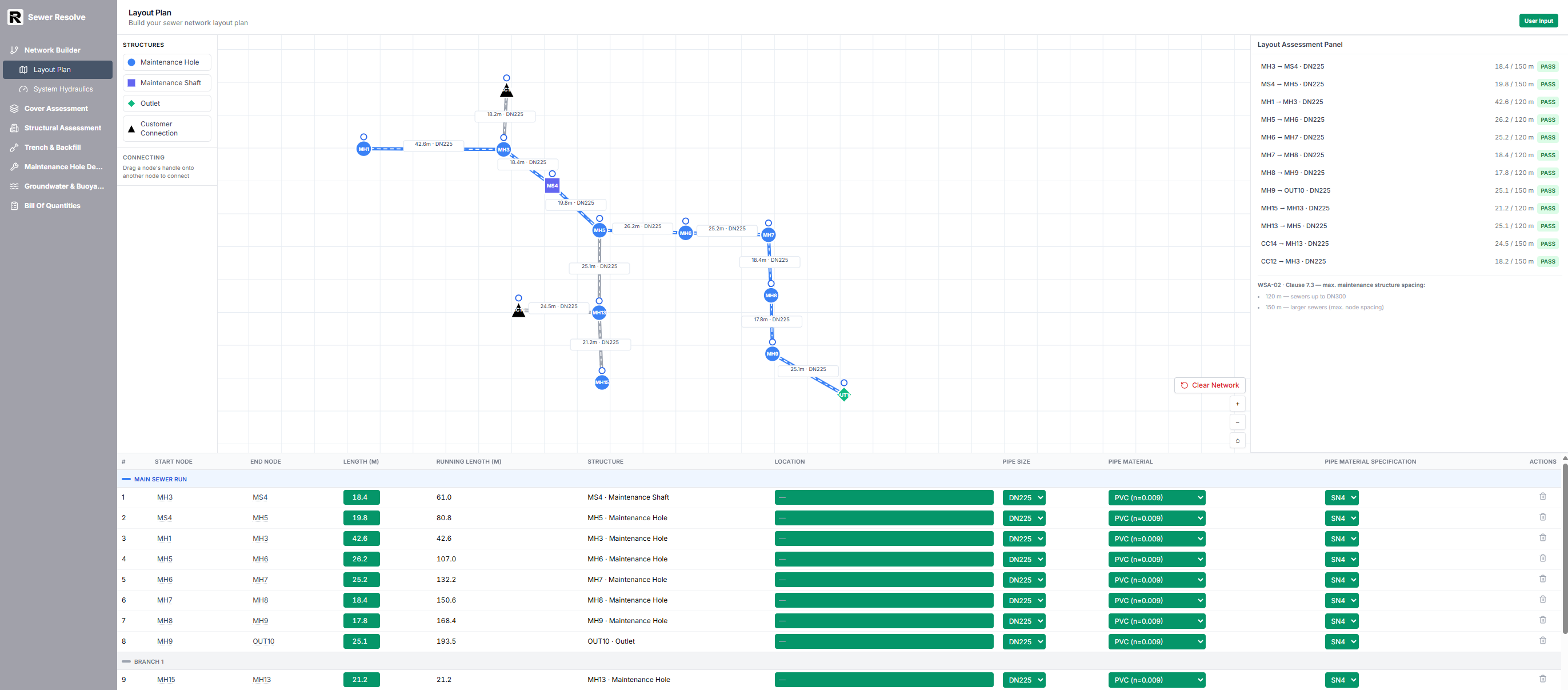Click running length 193.5 cell

point(446,641)
